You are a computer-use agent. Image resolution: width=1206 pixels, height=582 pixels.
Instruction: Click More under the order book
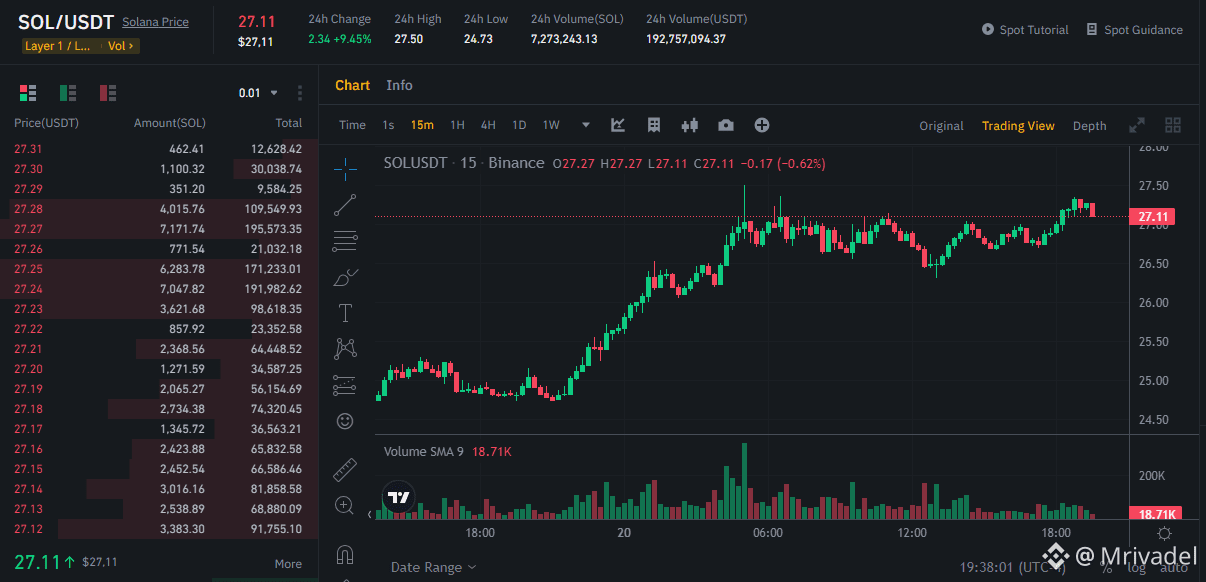288,564
